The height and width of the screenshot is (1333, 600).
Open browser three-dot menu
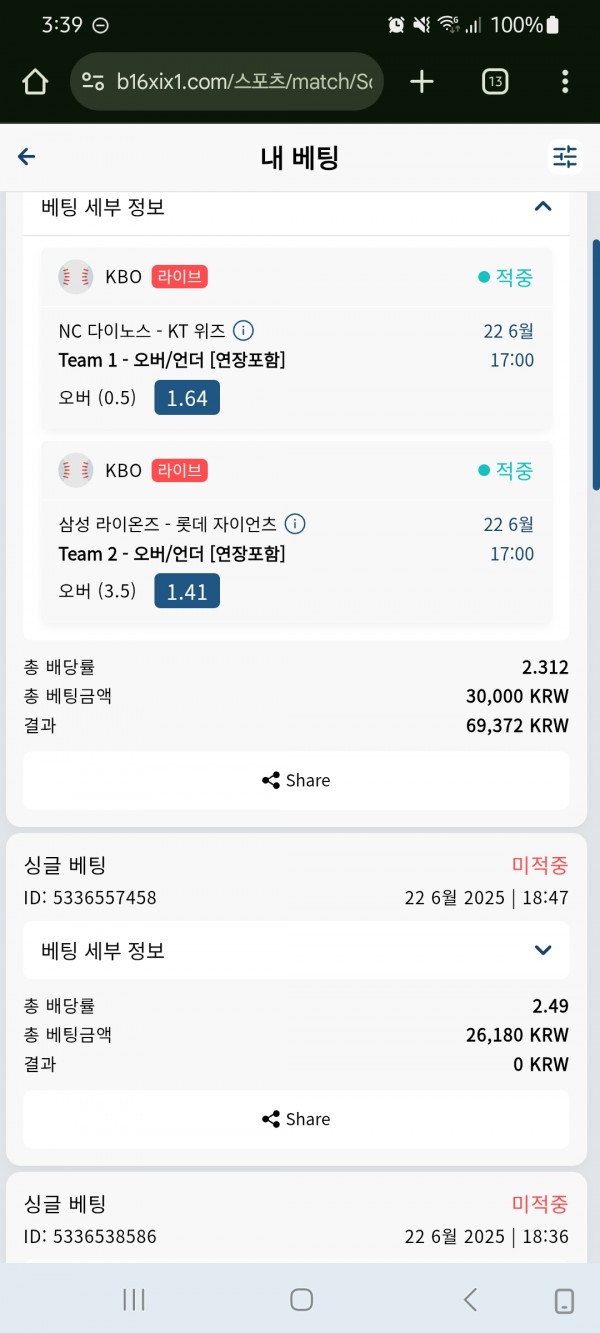click(565, 82)
